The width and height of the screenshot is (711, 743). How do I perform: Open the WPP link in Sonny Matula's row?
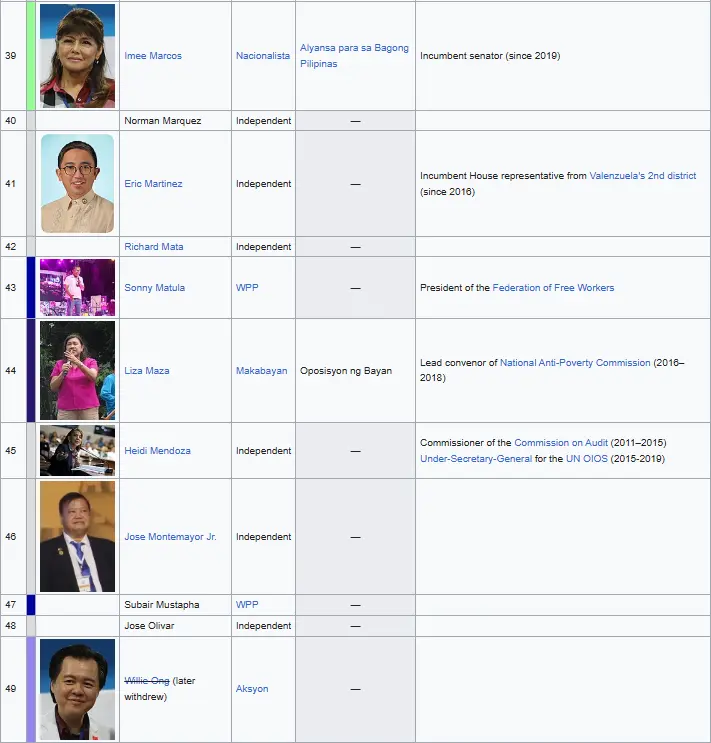tap(247, 288)
